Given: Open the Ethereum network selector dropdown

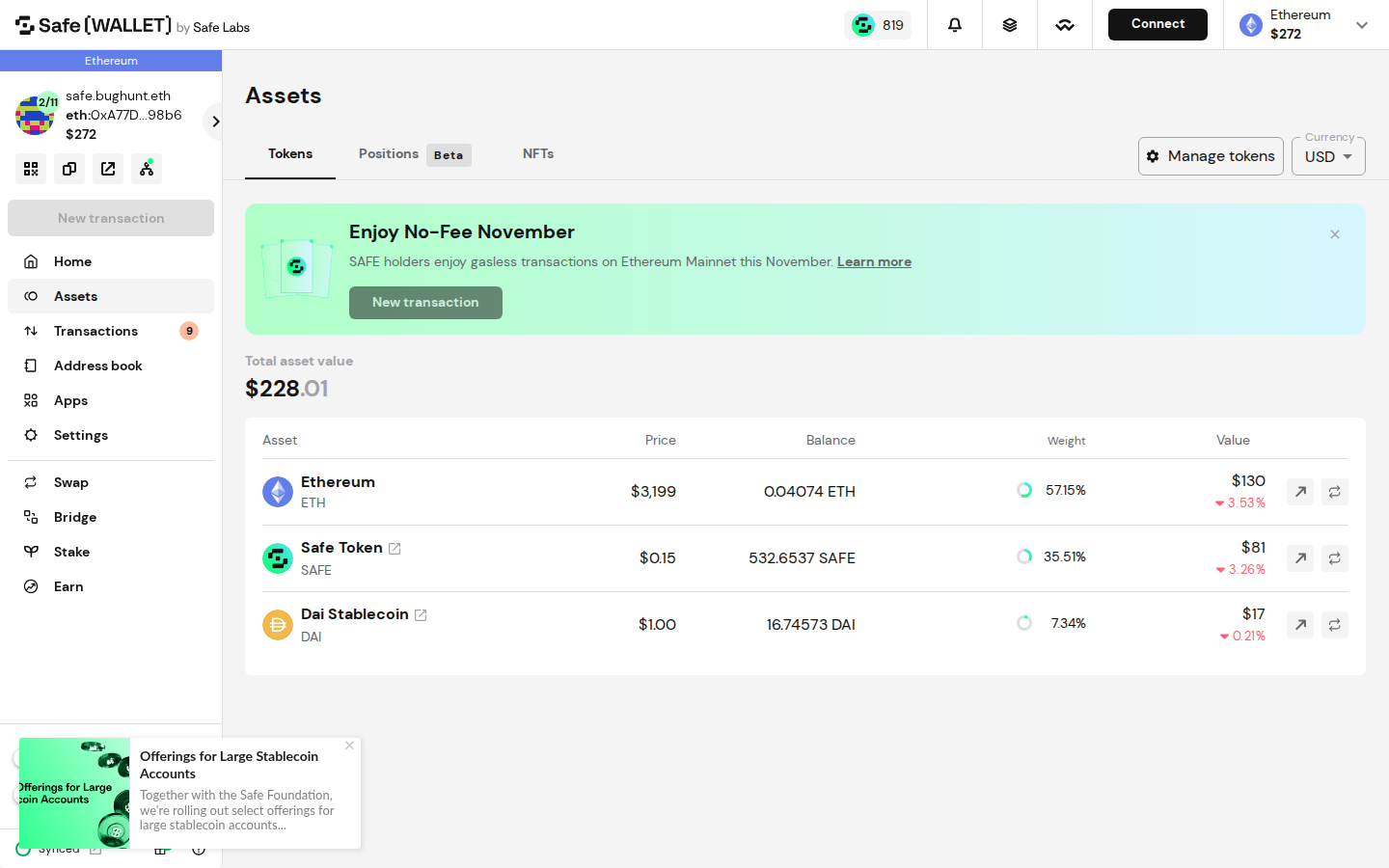Looking at the screenshot, I should coord(1306,25).
